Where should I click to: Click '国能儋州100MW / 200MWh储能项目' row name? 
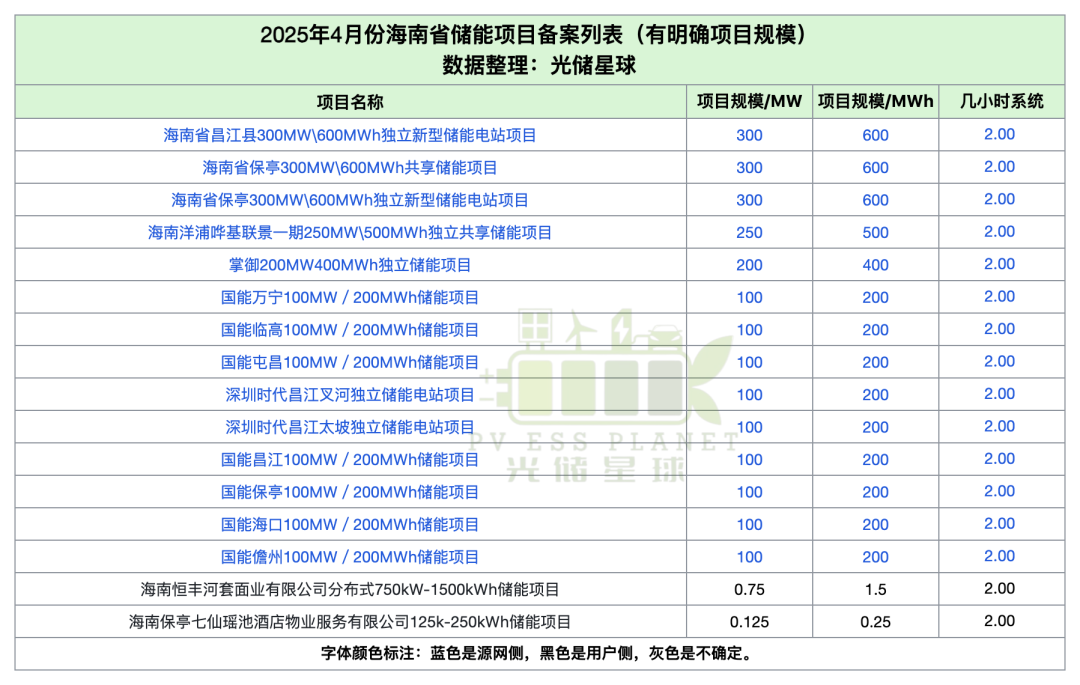(x=350, y=556)
